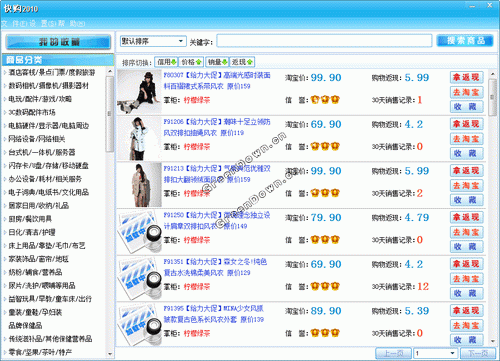Select the 床上用品/靠垫/毛巾/布艺 category
This screenshot has height=361, width=500.
[47, 246]
